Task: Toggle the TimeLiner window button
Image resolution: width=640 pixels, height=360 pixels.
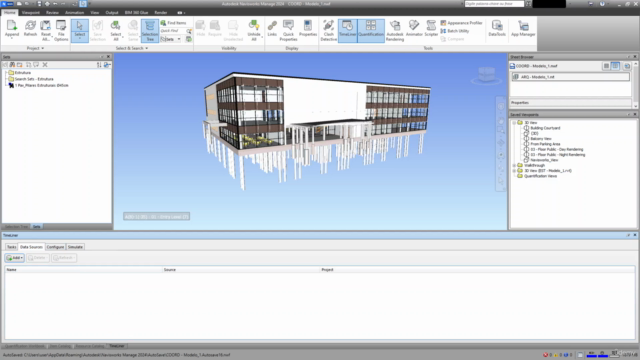Action: [348, 30]
